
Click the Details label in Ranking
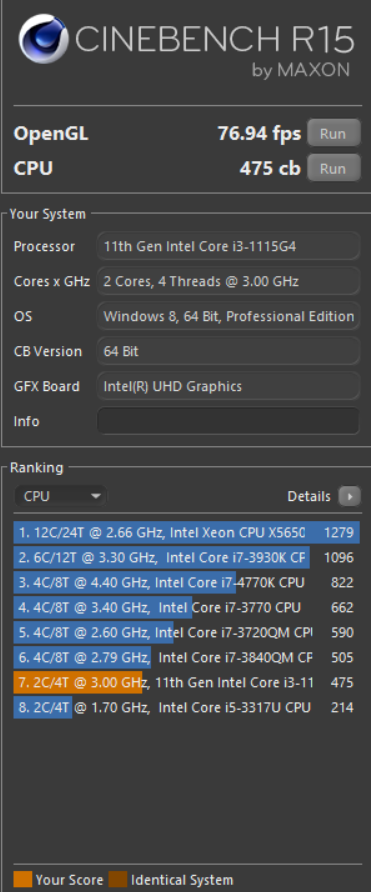pyautogui.click(x=309, y=497)
